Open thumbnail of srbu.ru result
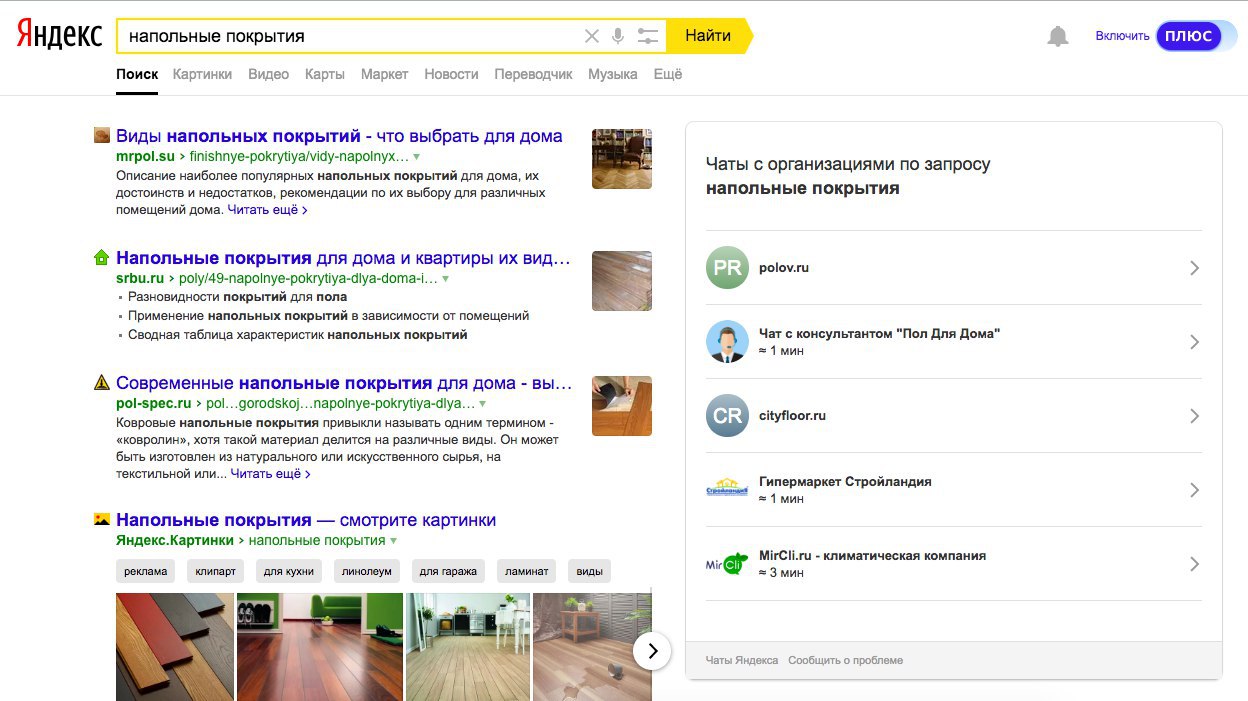Viewport: 1248px width, 701px height. 622,281
